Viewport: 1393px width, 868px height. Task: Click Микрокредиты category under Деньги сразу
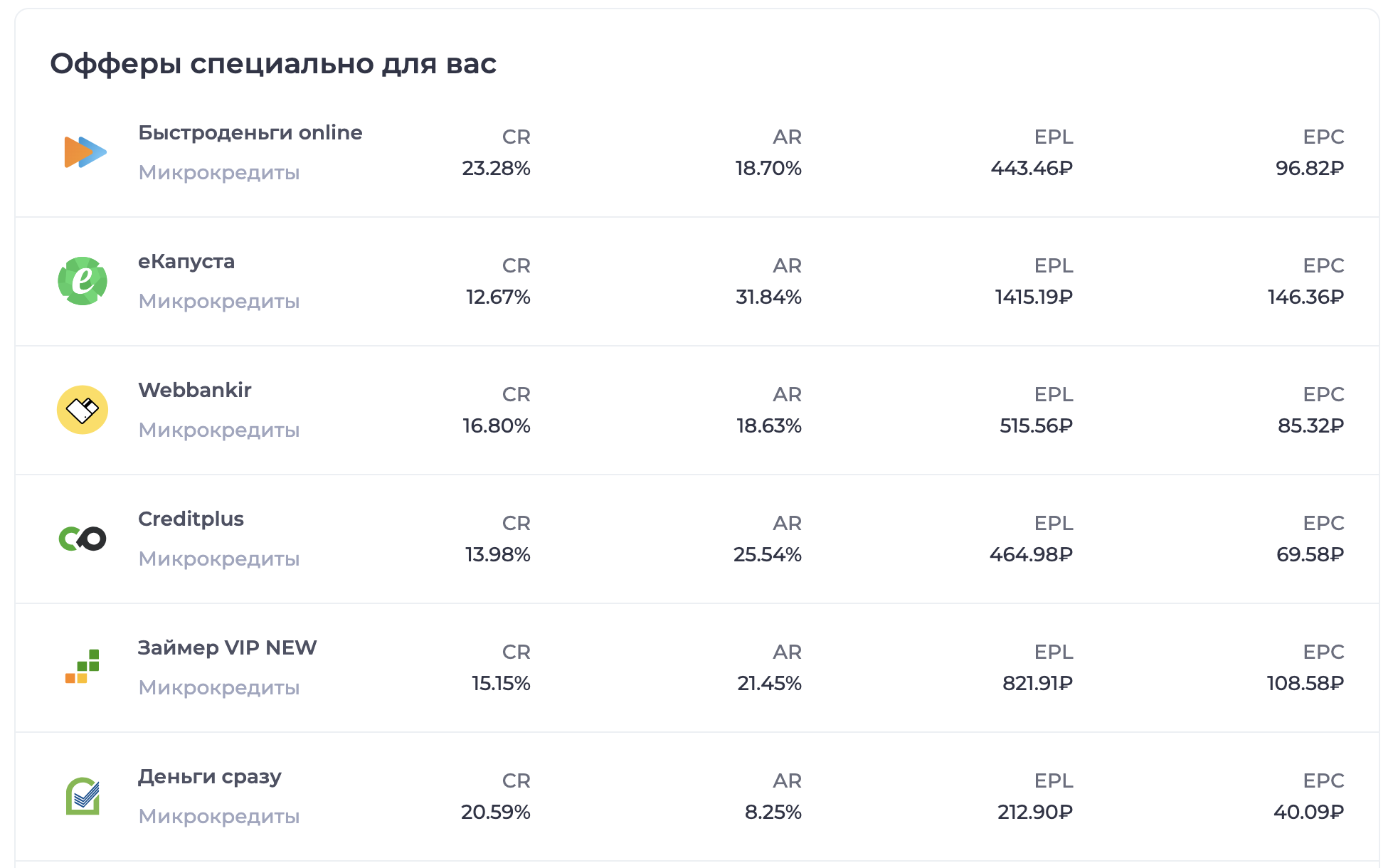tap(218, 817)
